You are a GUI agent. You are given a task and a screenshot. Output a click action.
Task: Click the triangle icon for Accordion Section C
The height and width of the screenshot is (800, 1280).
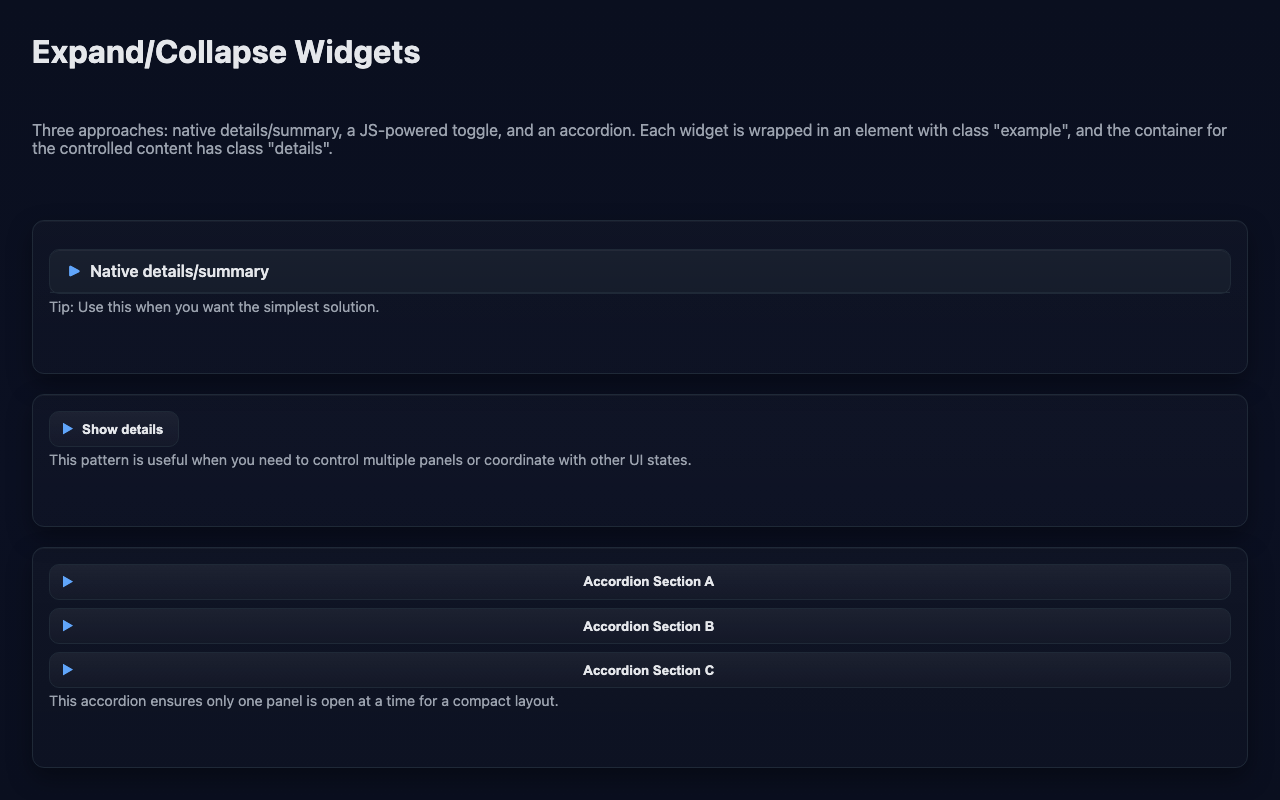point(68,670)
